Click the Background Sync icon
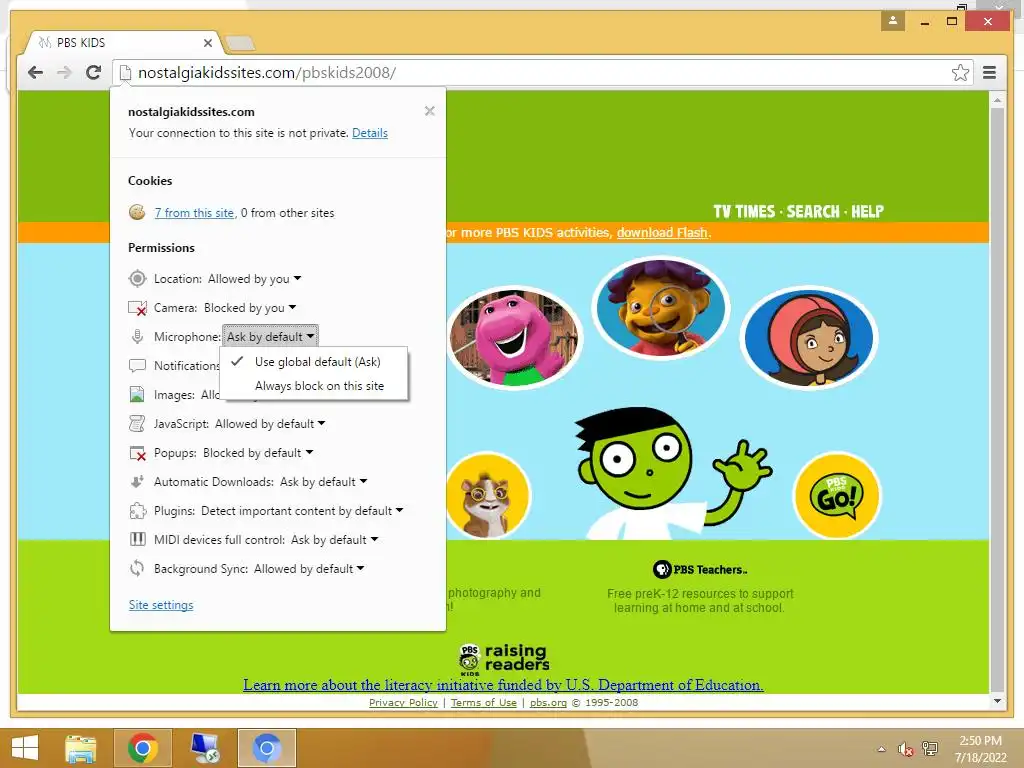This screenshot has width=1024, height=768. (137, 569)
